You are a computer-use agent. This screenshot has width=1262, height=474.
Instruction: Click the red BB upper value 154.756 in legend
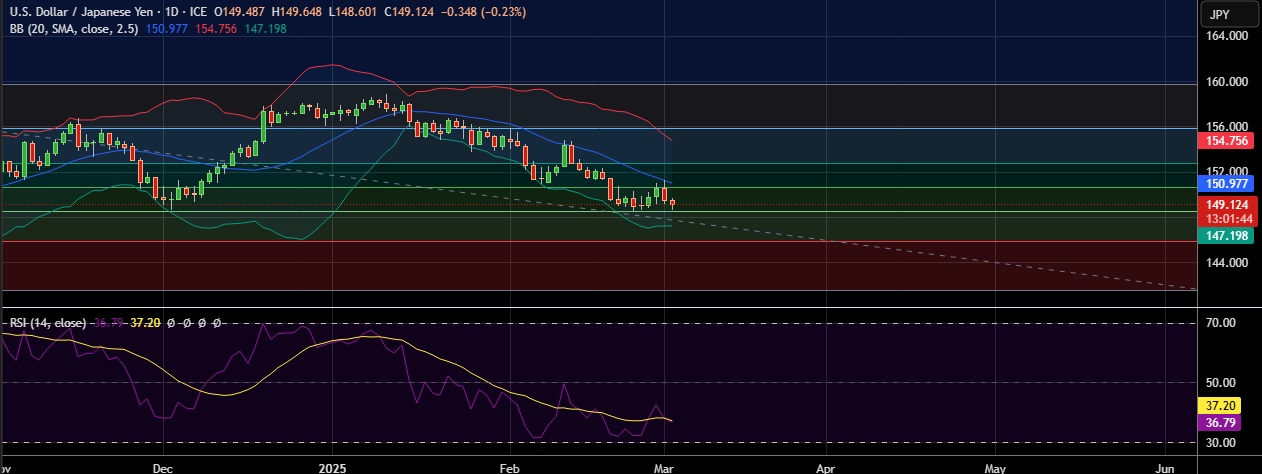[217, 28]
